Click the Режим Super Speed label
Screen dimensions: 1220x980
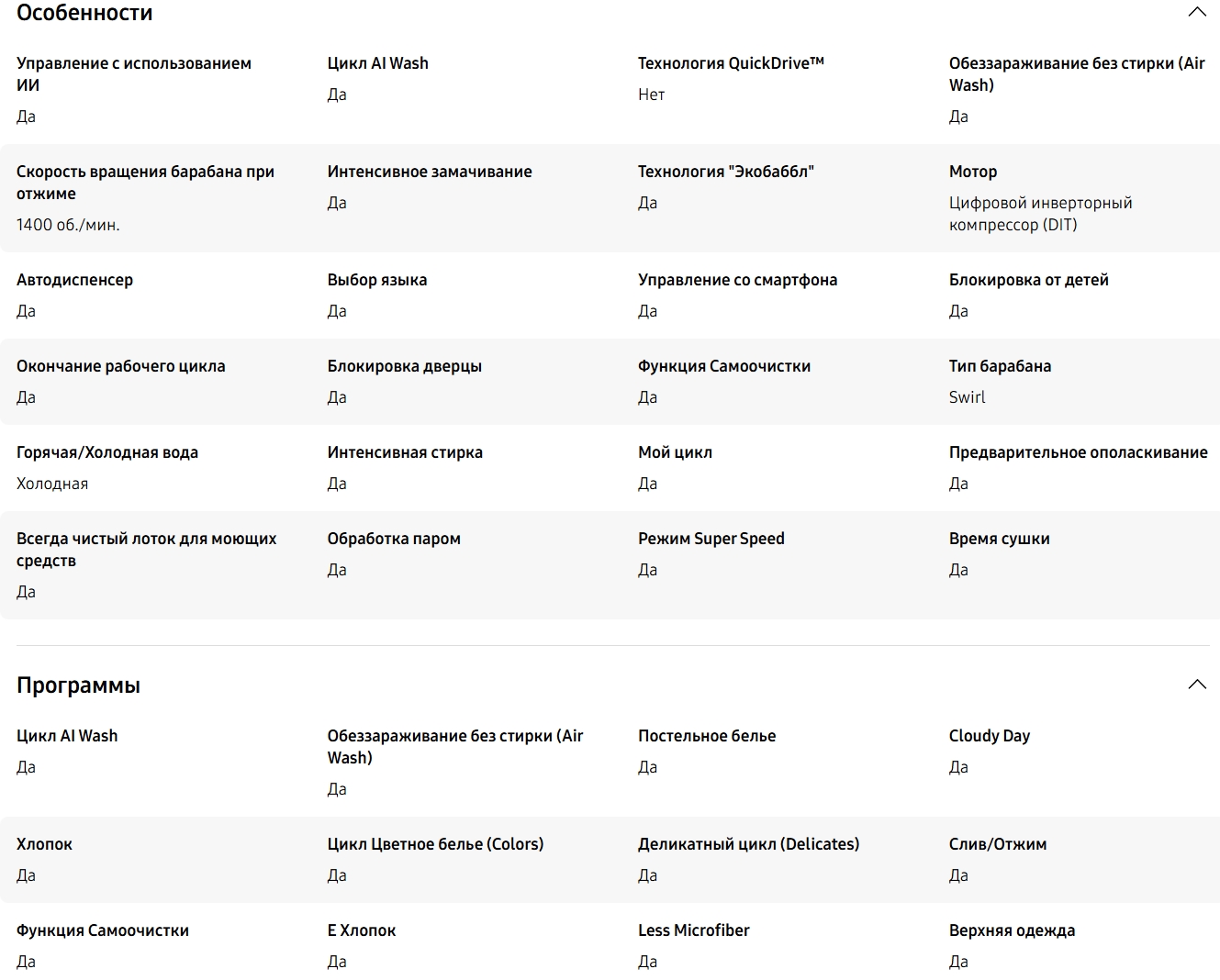pos(711,539)
